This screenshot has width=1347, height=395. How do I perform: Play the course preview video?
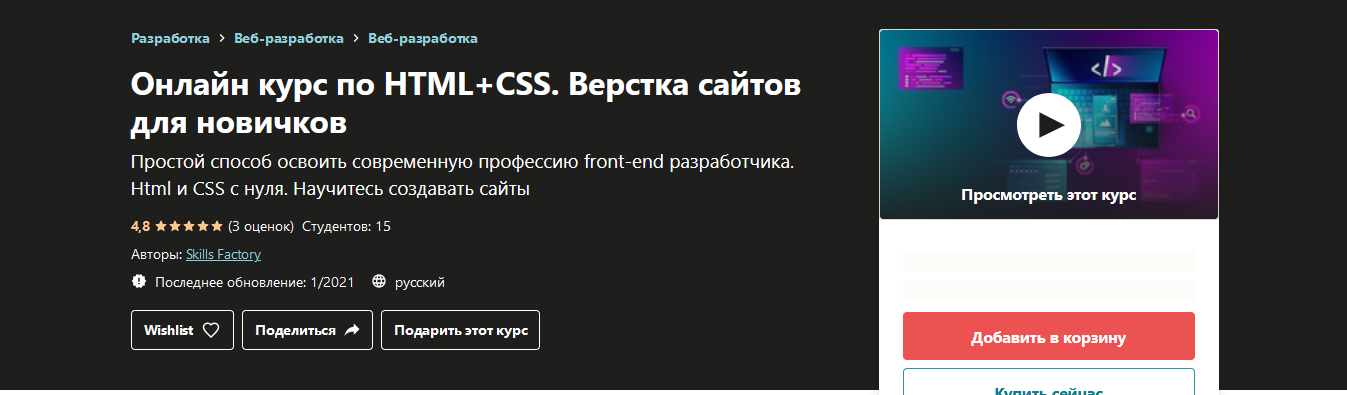[1048, 125]
